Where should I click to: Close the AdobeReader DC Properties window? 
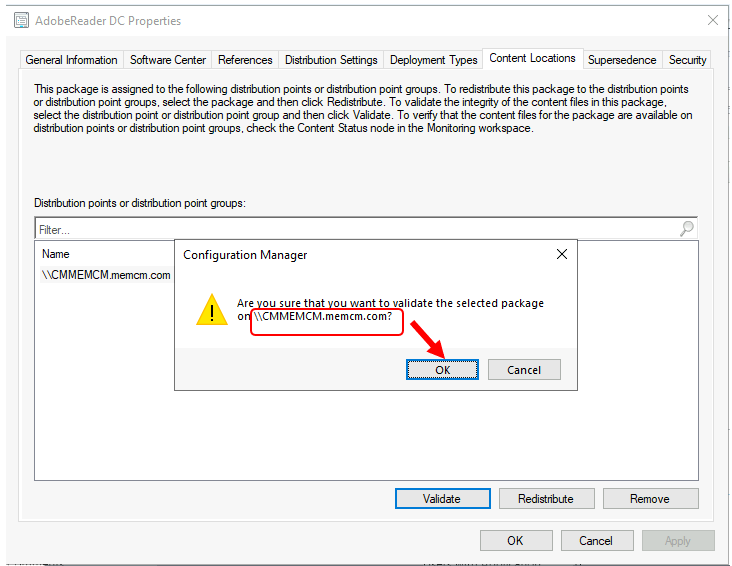tap(713, 20)
